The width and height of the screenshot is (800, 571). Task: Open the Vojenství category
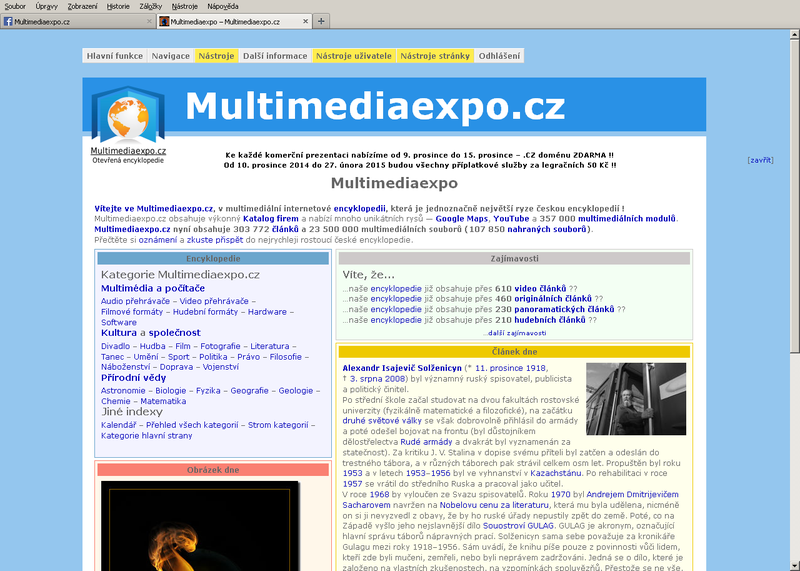[x=220, y=367]
